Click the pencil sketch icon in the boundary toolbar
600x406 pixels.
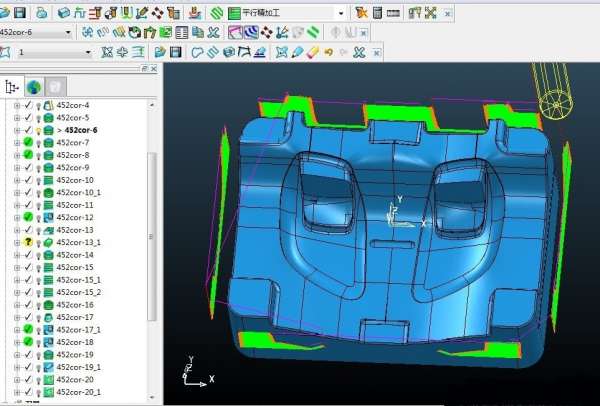(x=297, y=52)
